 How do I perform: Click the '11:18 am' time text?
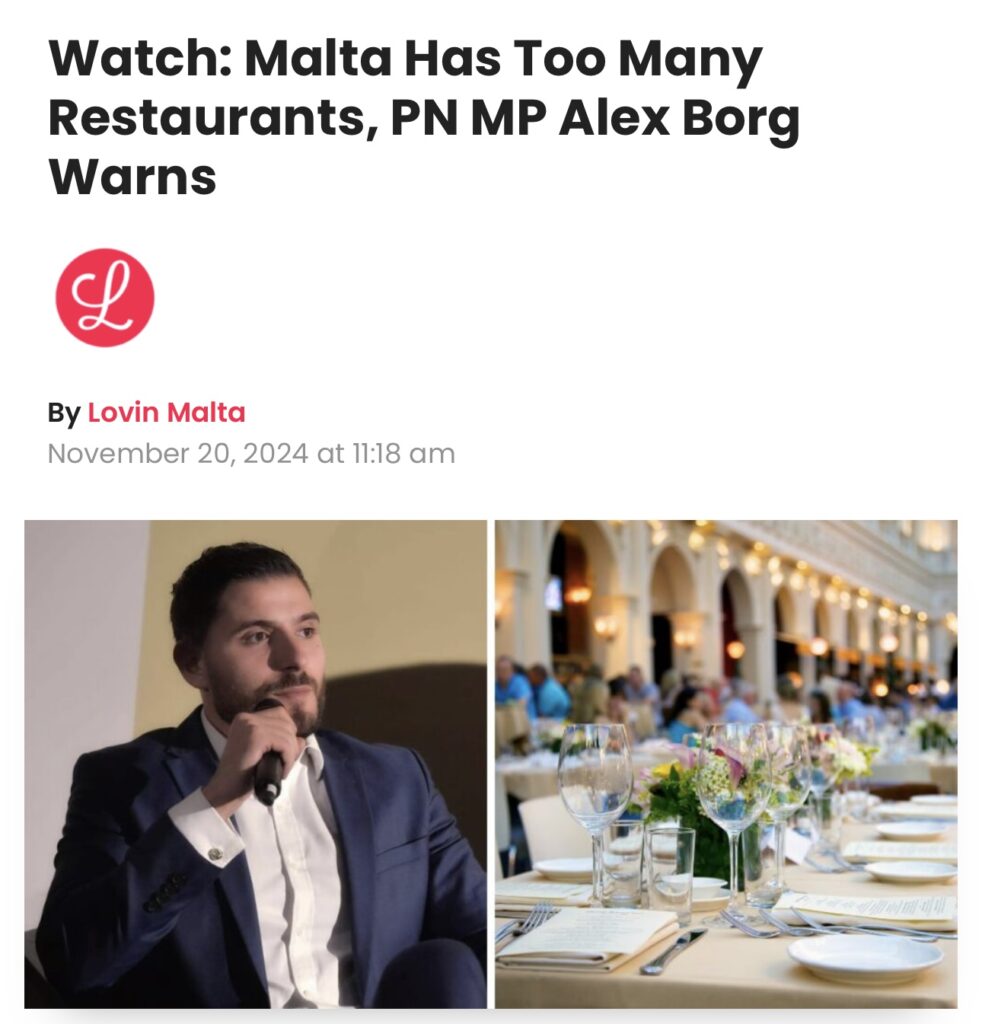404,453
